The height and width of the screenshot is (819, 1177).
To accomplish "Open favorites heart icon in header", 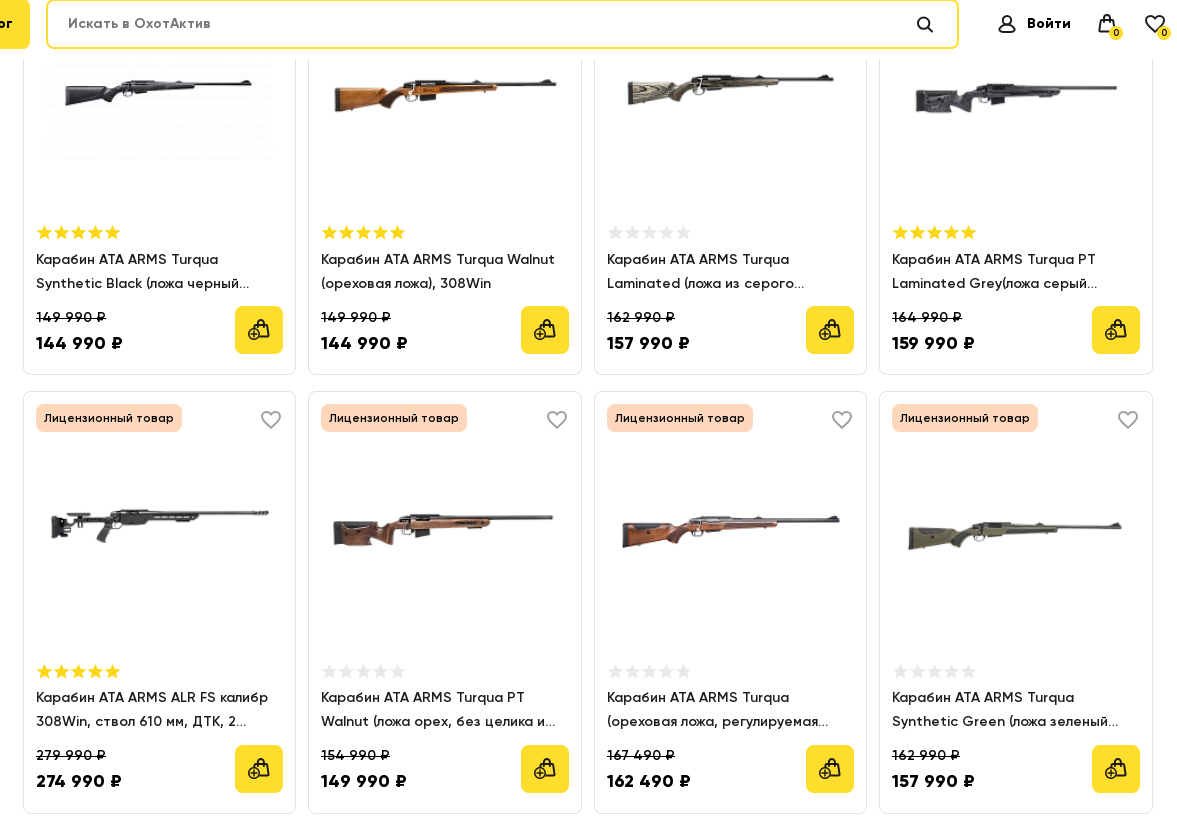I will pos(1155,24).
